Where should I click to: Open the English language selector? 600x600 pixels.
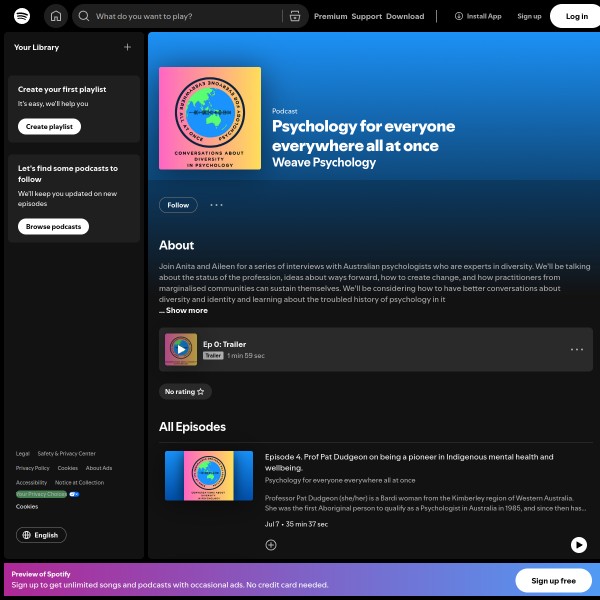click(x=41, y=535)
